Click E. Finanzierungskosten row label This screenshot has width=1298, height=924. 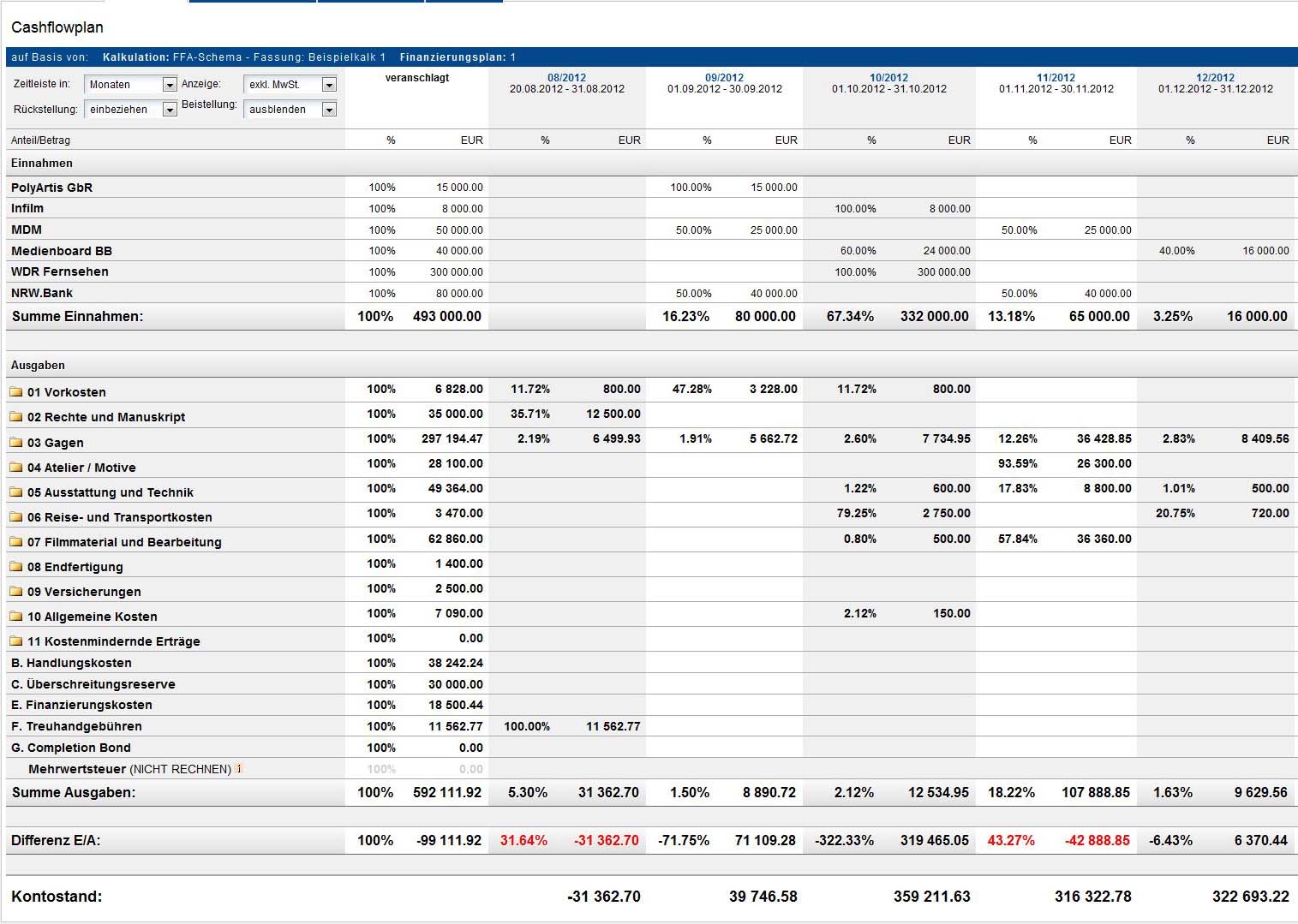pos(81,705)
